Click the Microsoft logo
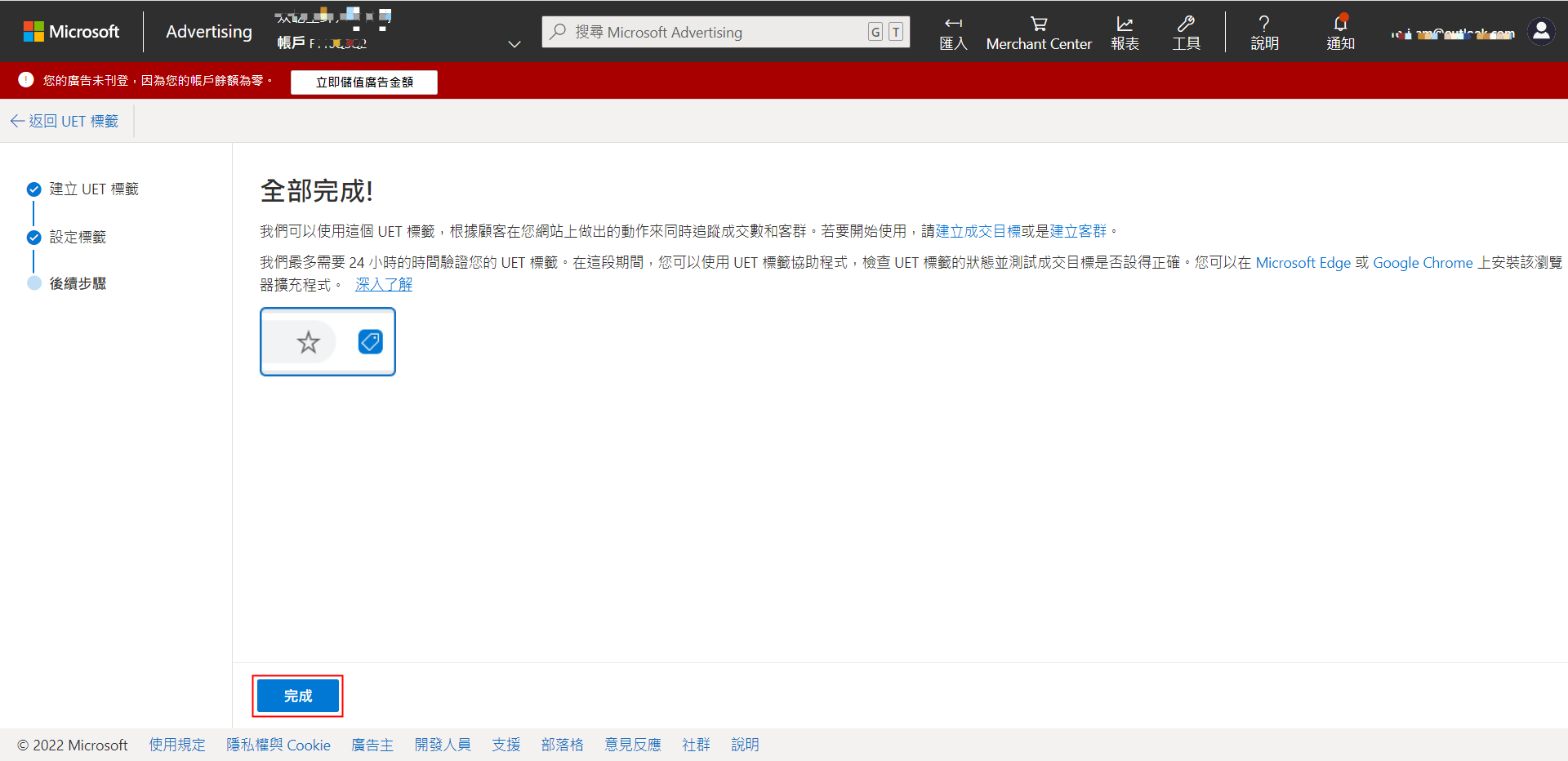 [x=71, y=32]
